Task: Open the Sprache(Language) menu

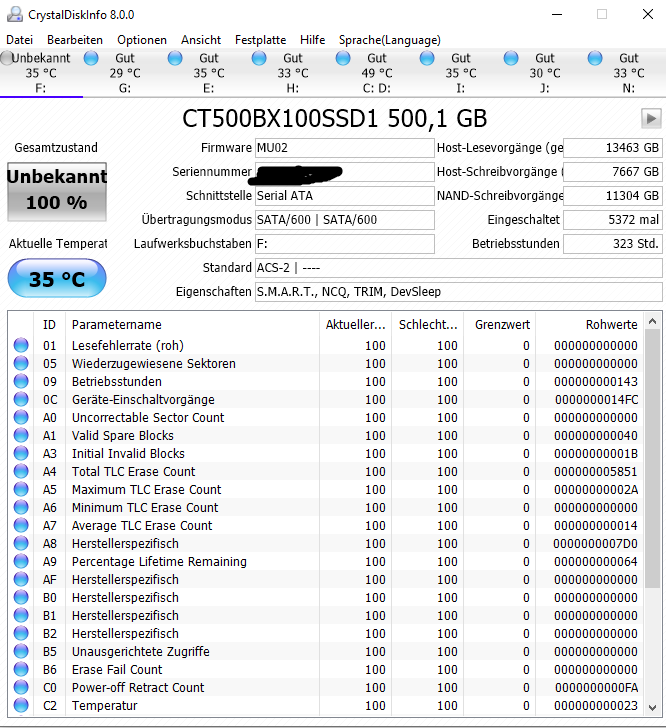Action: 390,40
